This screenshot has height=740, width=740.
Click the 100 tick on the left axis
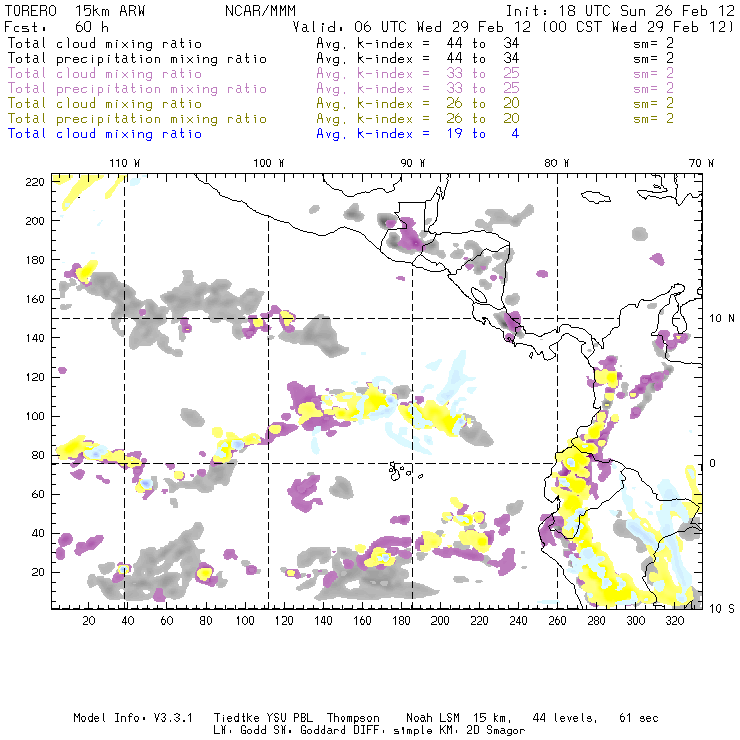38,415
